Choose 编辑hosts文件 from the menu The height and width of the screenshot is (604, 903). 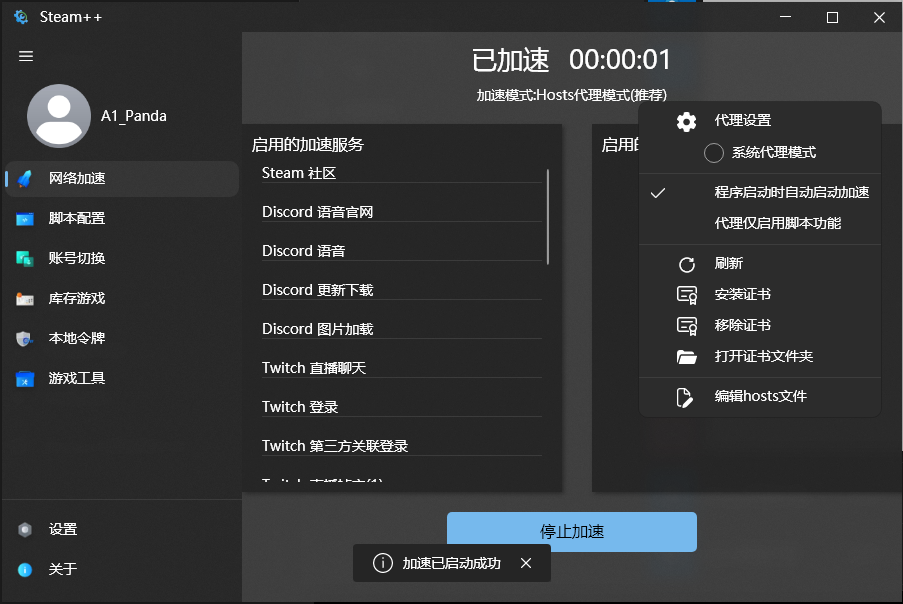[x=762, y=396]
